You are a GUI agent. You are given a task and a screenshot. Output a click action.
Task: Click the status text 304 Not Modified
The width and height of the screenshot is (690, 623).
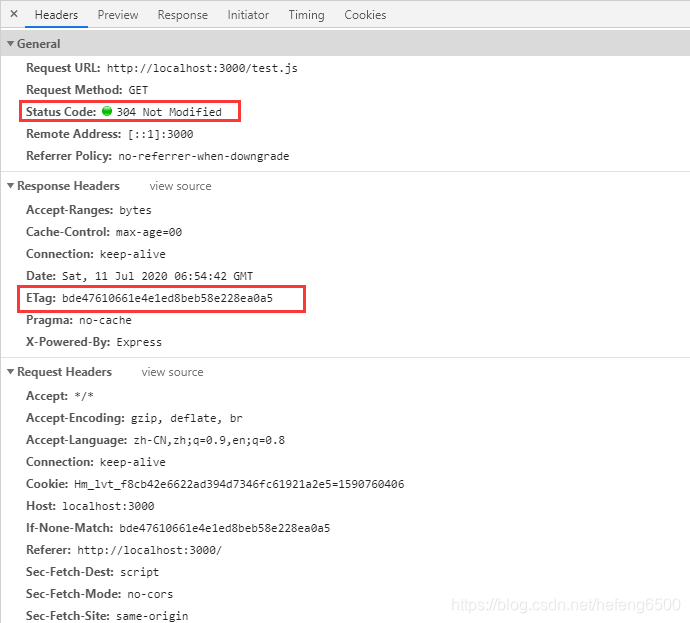pos(169,112)
